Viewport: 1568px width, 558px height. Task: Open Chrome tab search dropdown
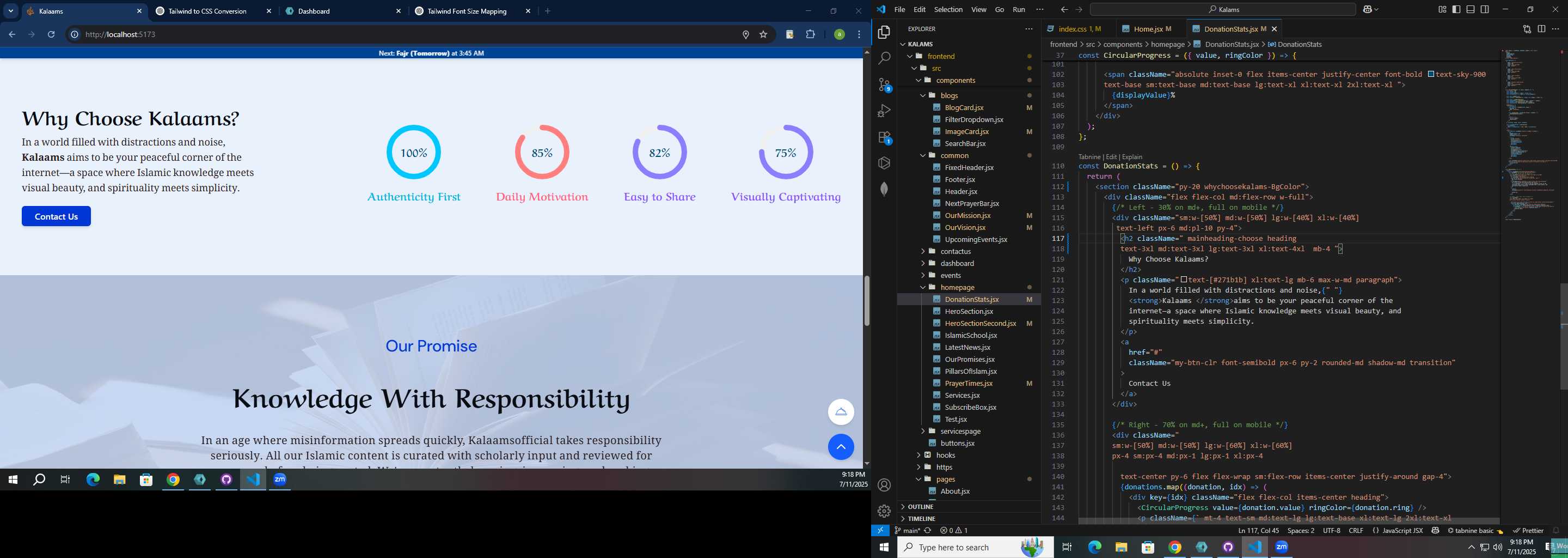click(10, 11)
